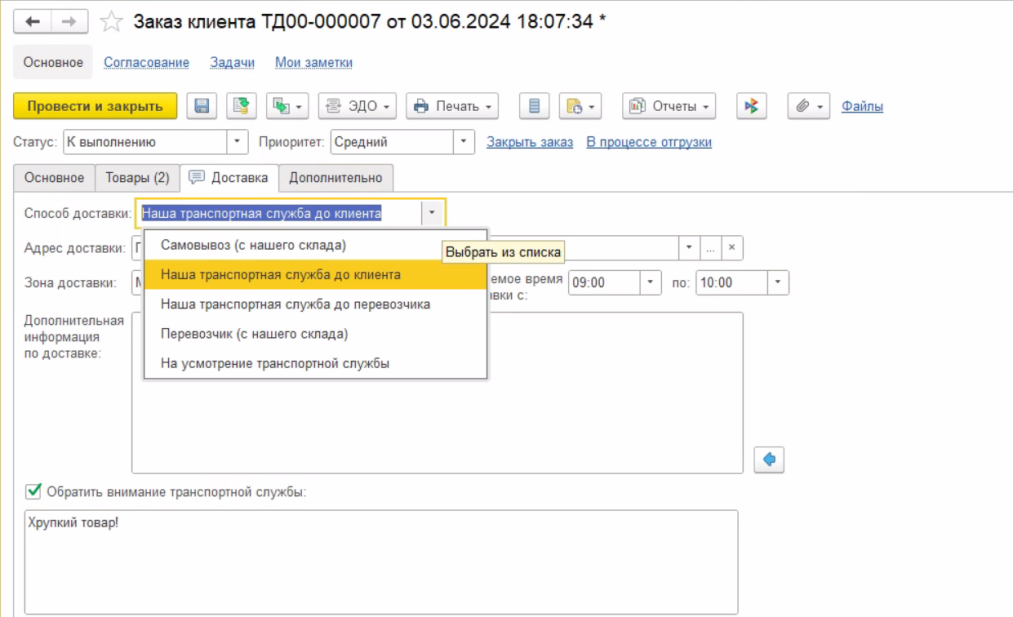Click the colorful play triangle icon
Viewport: 1013px width, 617px height.
(751, 106)
